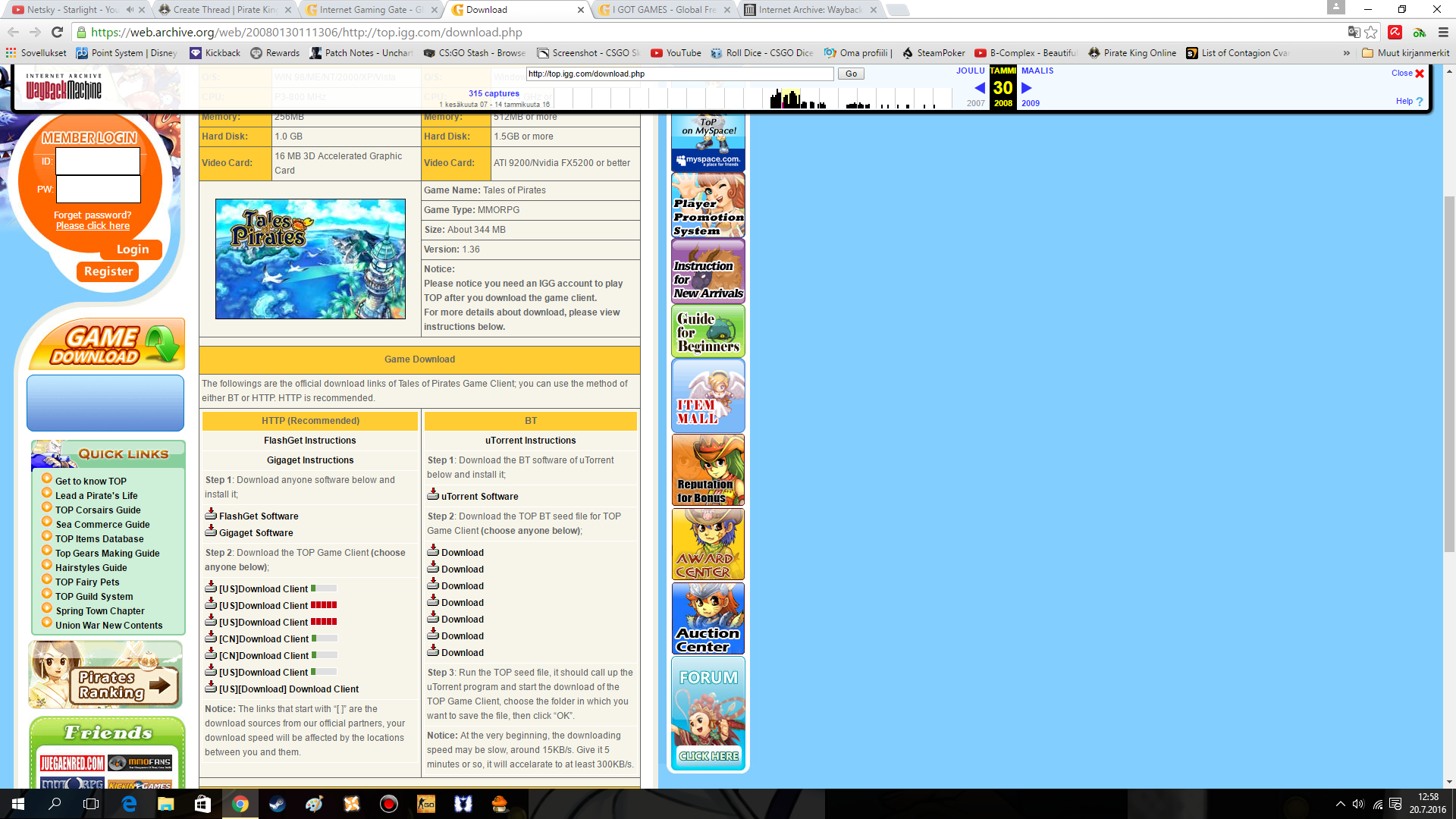Viewport: 1456px width, 819px height.
Task: Switch to the Internet Gaming Gate tab
Action: 371,10
